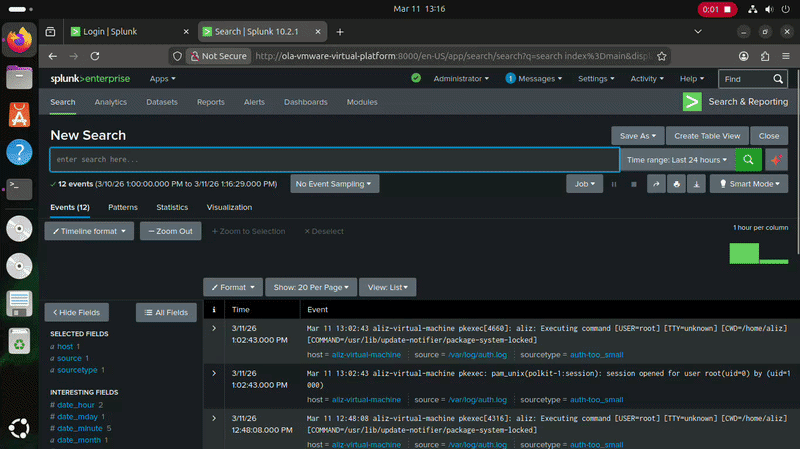Switch to the Visualization tab
The image size is (800, 449).
pyautogui.click(x=229, y=207)
